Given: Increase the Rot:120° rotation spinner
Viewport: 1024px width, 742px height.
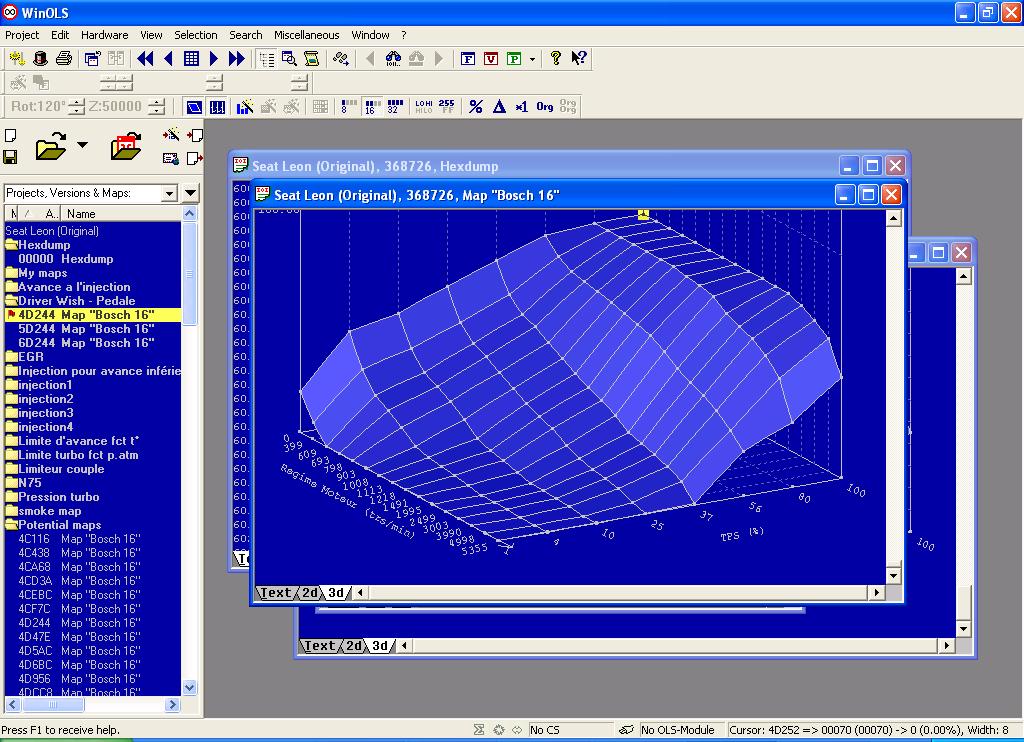Looking at the screenshot, I should (x=76, y=103).
